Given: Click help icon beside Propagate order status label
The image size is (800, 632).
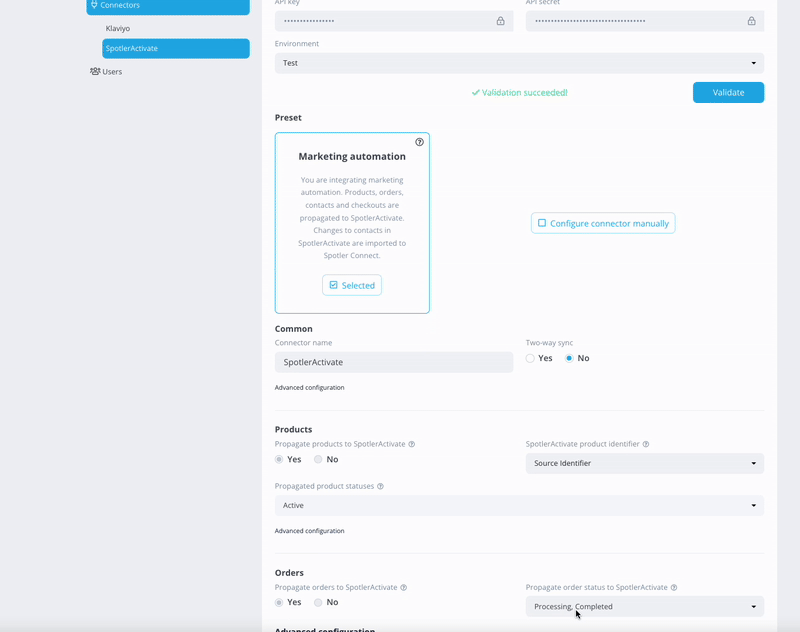Looking at the screenshot, I should point(674,588).
